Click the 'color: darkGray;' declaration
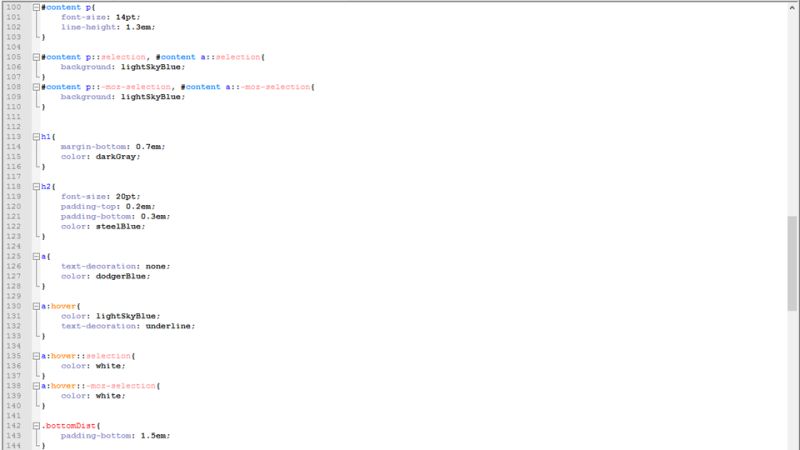This screenshot has width=800, height=450. (101, 157)
